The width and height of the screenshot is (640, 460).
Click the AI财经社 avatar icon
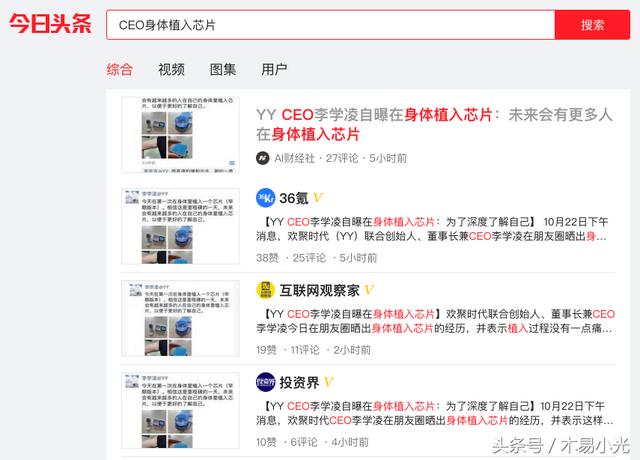[262, 158]
